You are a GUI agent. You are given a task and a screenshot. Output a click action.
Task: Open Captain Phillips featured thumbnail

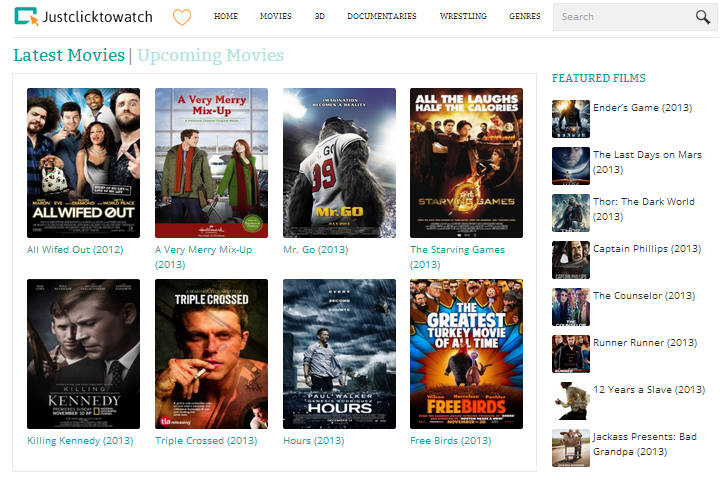pyautogui.click(x=571, y=260)
